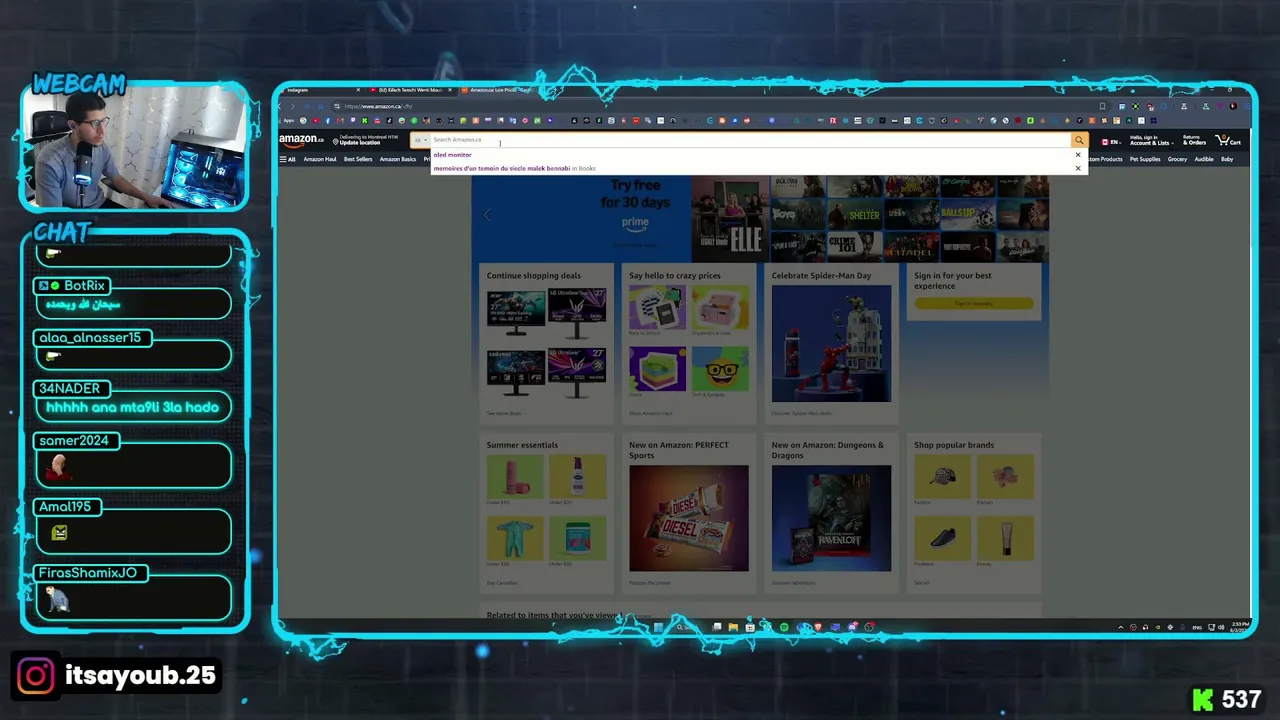Open Amazon Basics in the navigation bar

click(x=398, y=159)
